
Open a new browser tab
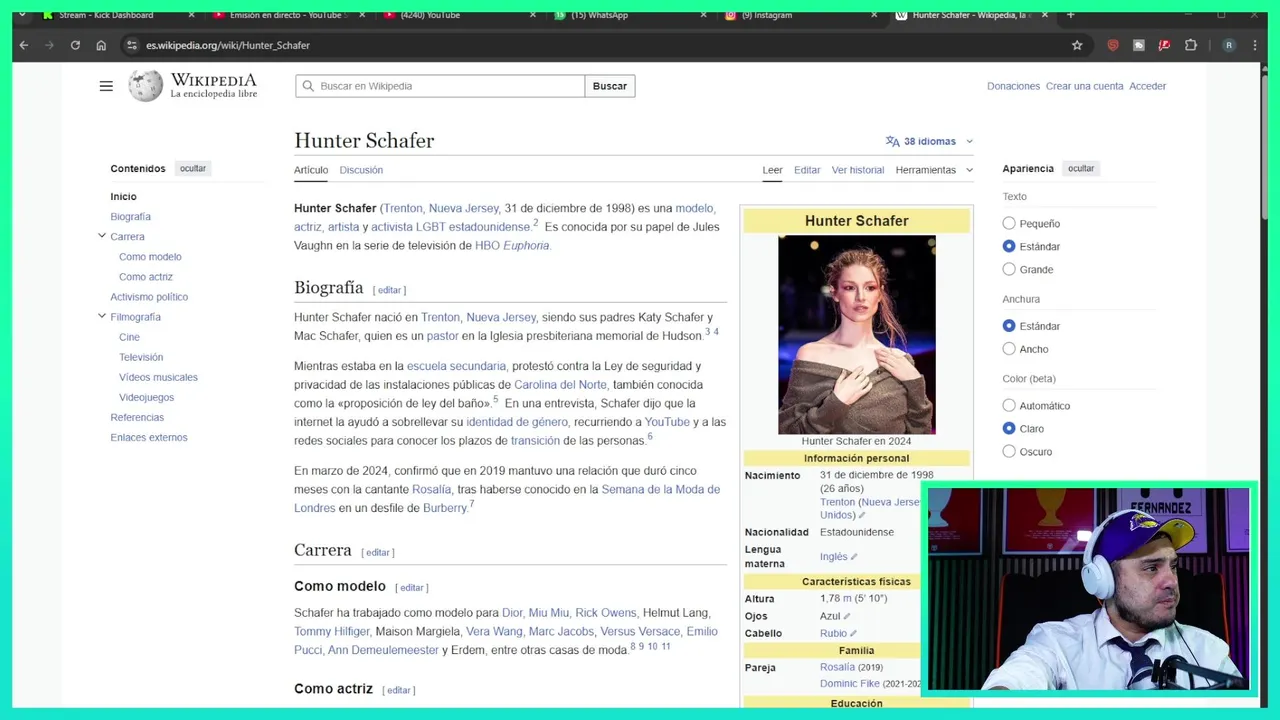(x=1070, y=15)
